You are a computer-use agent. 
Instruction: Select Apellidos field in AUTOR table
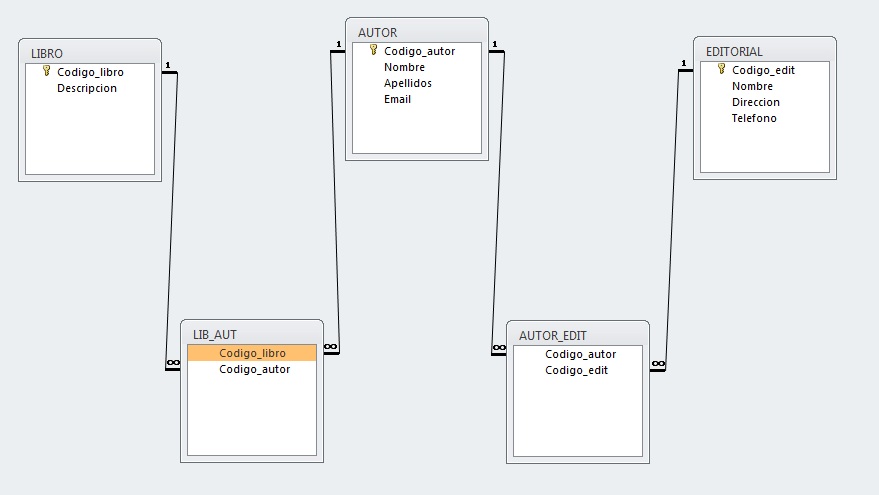[x=408, y=83]
